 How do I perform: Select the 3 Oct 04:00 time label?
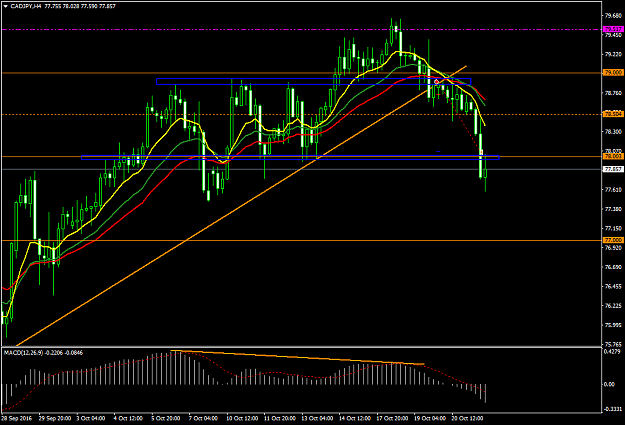tap(90, 418)
